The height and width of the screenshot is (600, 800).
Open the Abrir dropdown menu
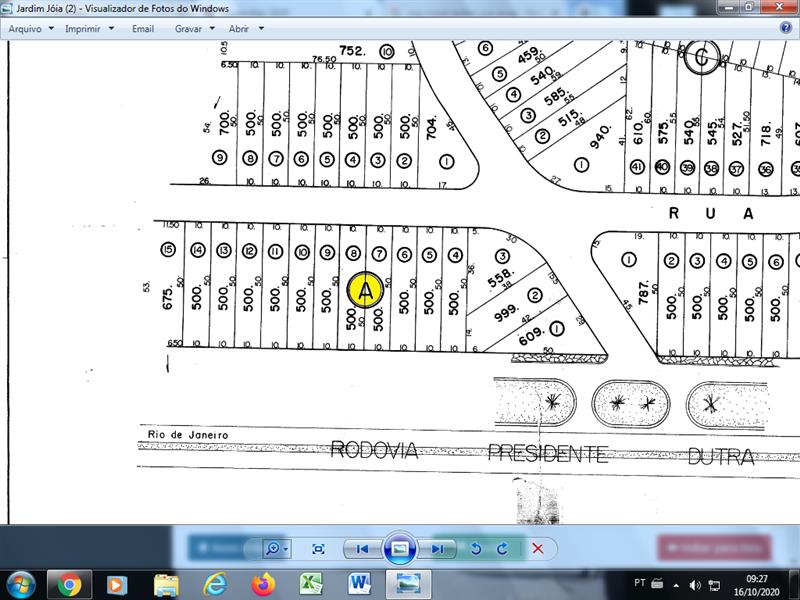click(x=245, y=29)
